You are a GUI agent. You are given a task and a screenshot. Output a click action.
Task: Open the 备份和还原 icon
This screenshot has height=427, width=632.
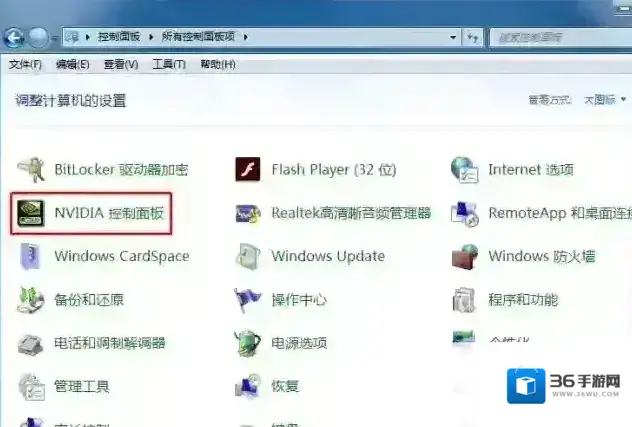point(31,300)
